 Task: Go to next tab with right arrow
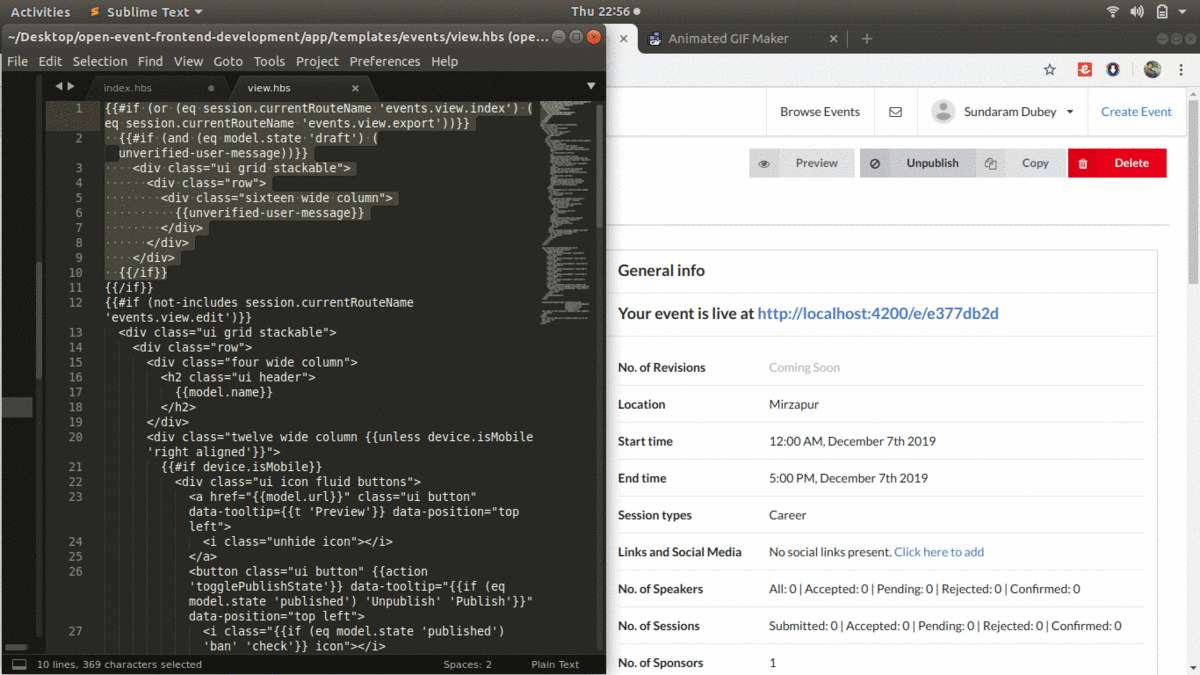pyautogui.click(x=70, y=87)
